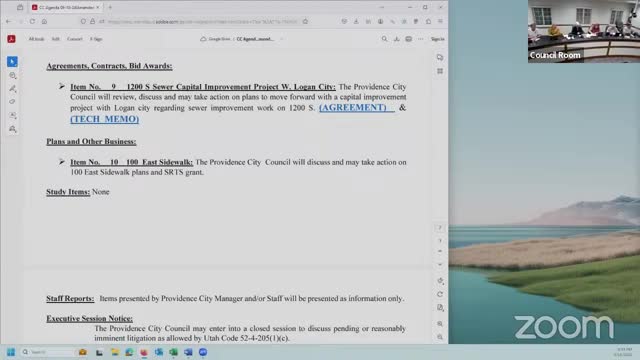Screen dimensions: 640x360
Task: Open Excel from the taskbar
Action: (173, 352)
